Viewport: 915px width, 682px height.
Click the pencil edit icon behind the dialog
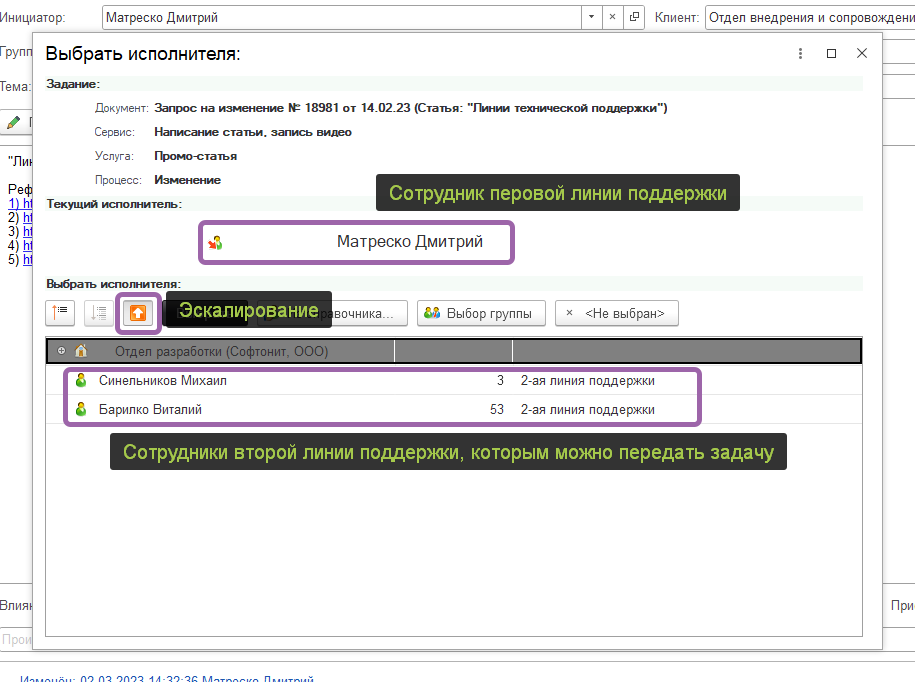[x=14, y=122]
